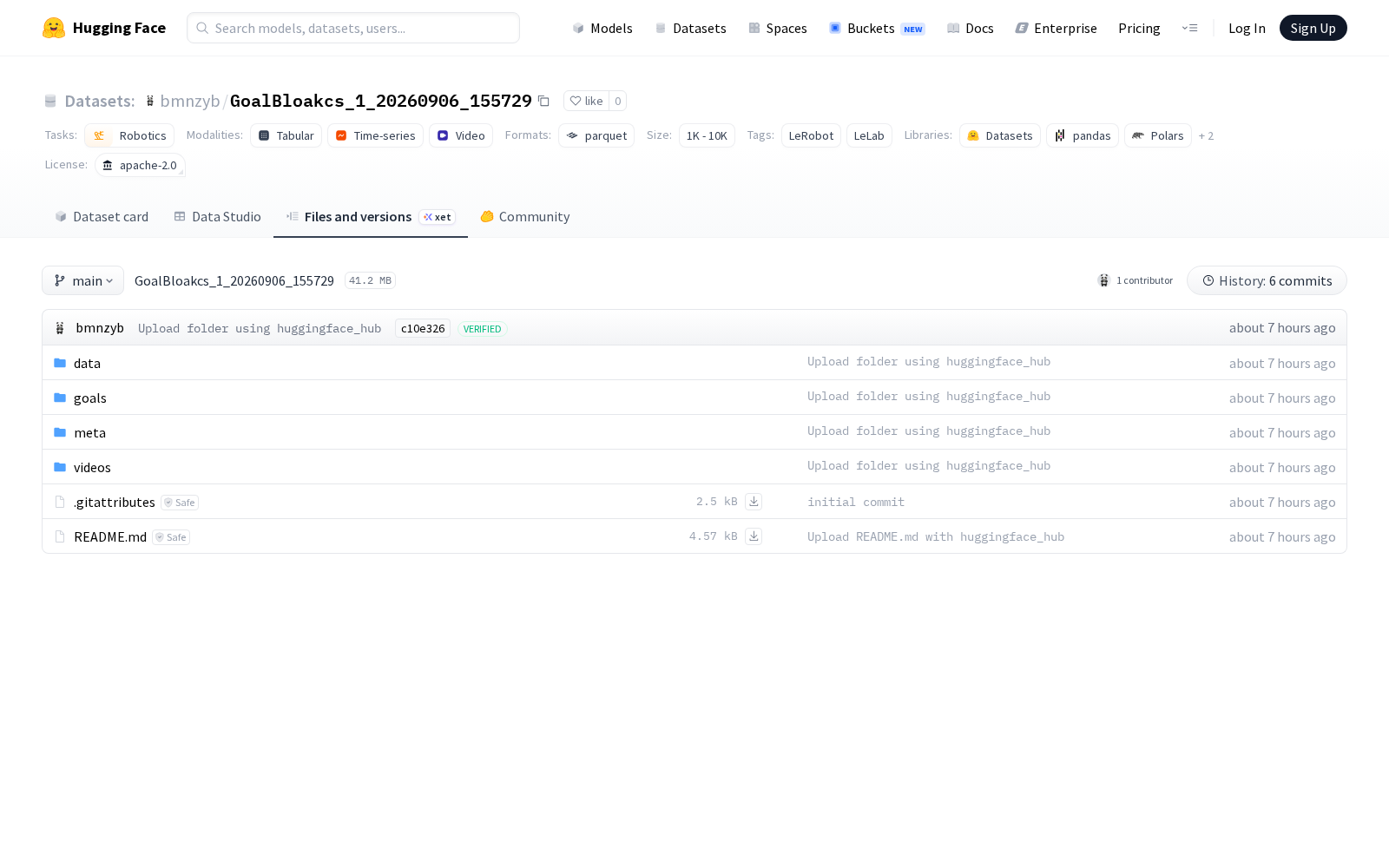Switch to the Dataset card tab
The width and height of the screenshot is (1389, 868).
[x=102, y=217]
